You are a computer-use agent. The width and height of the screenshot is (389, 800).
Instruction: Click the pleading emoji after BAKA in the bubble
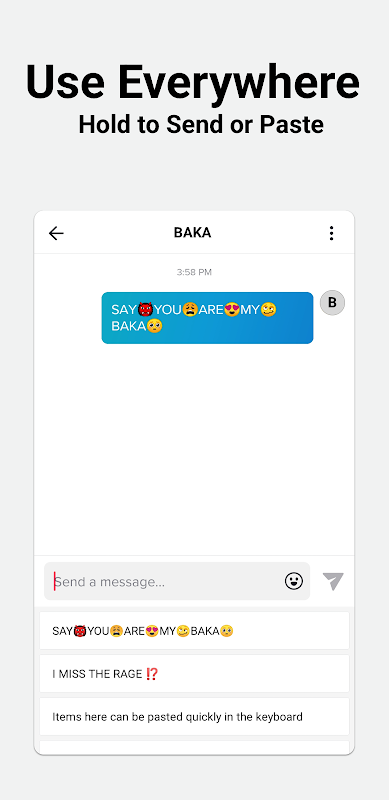(x=155, y=326)
